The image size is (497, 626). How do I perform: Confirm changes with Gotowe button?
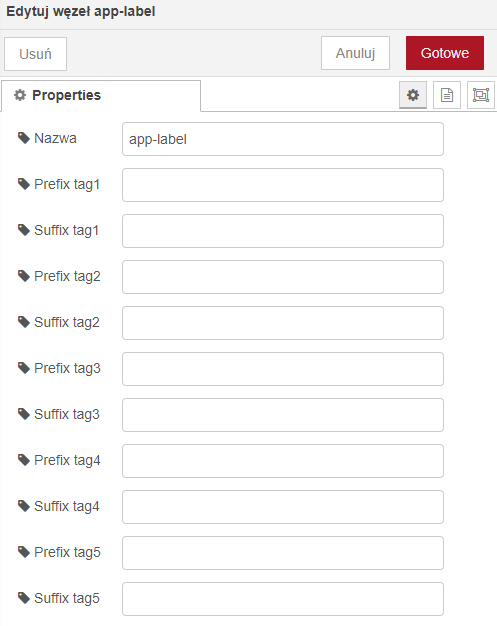pyautogui.click(x=445, y=53)
